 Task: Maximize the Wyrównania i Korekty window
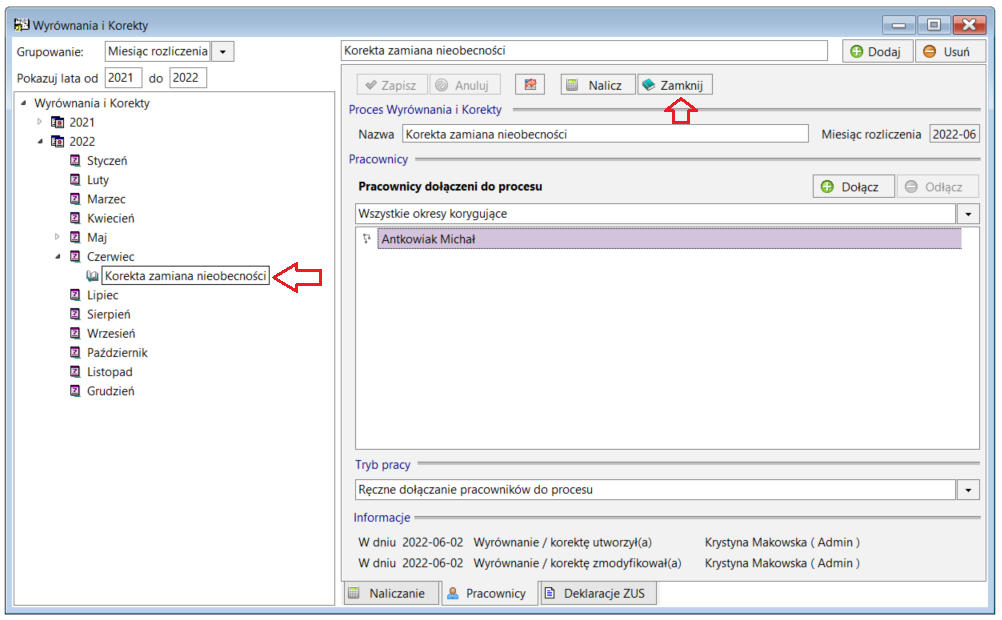934,25
